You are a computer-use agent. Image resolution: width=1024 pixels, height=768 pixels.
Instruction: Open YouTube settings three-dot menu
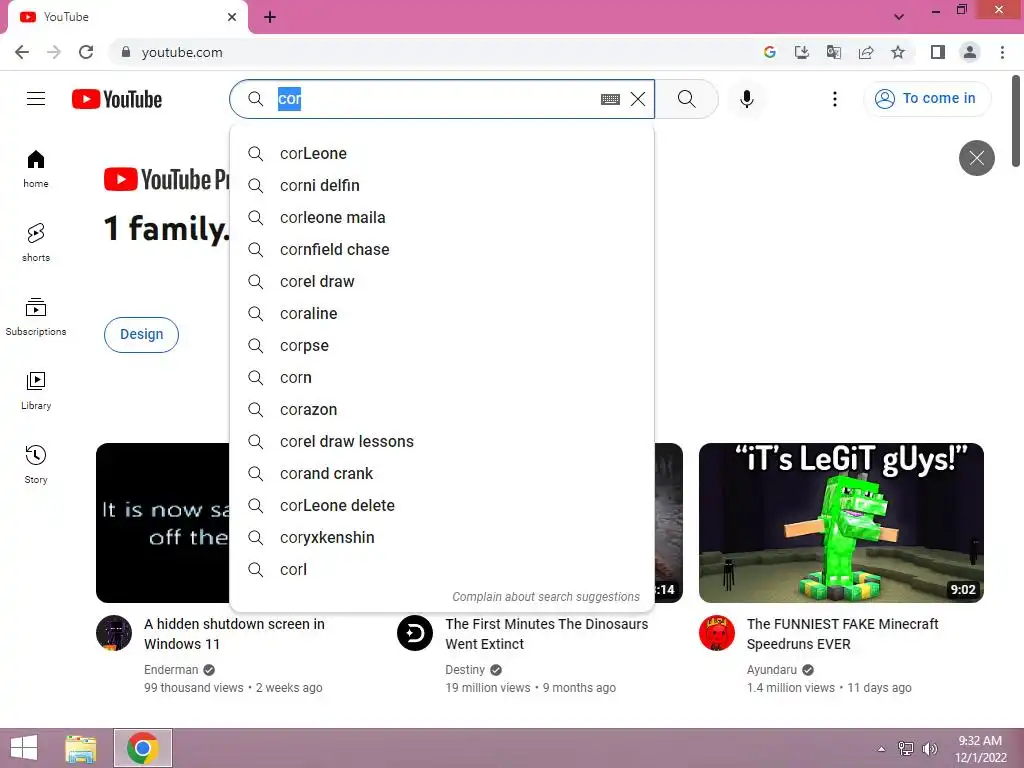[x=835, y=99]
